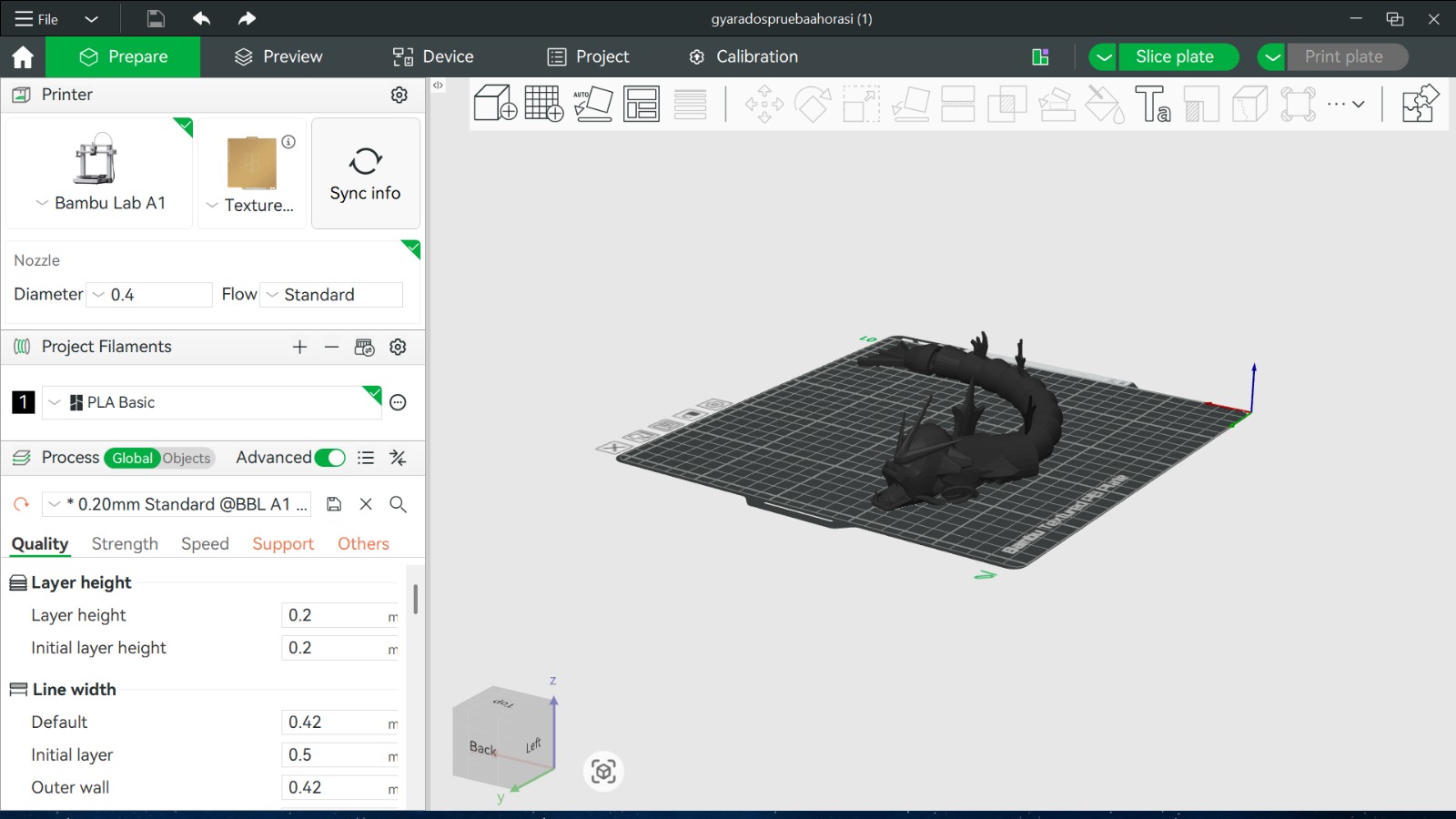Open Printer settings with the gear icon
Image resolution: width=1456 pixels, height=819 pixels.
pyautogui.click(x=399, y=95)
